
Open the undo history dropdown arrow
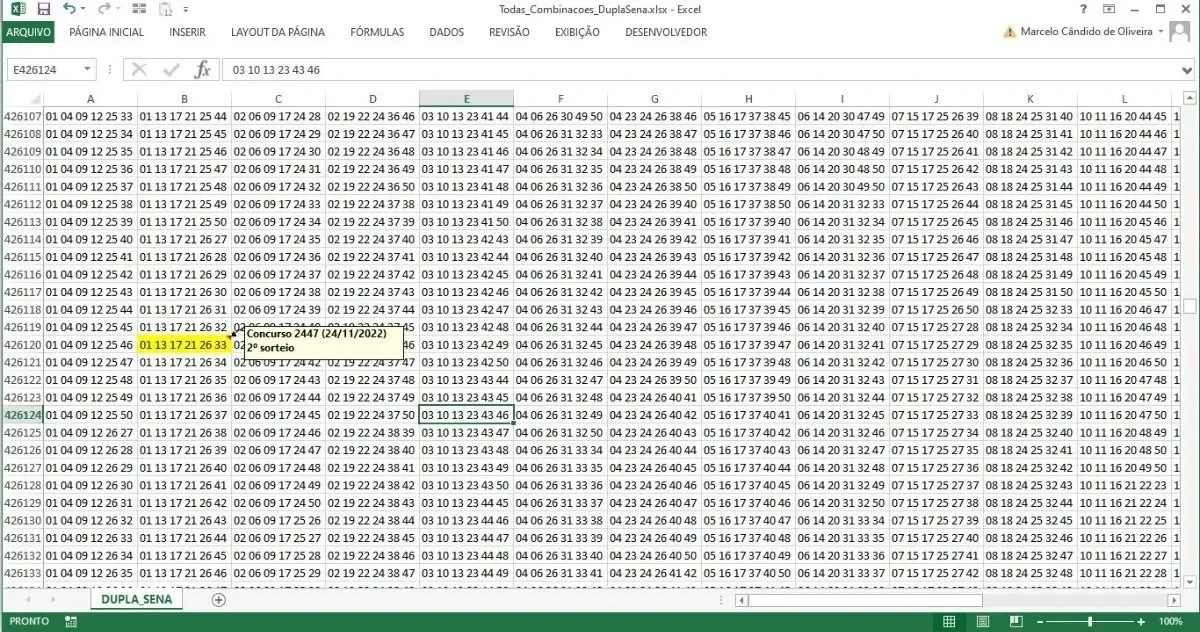click(x=82, y=10)
